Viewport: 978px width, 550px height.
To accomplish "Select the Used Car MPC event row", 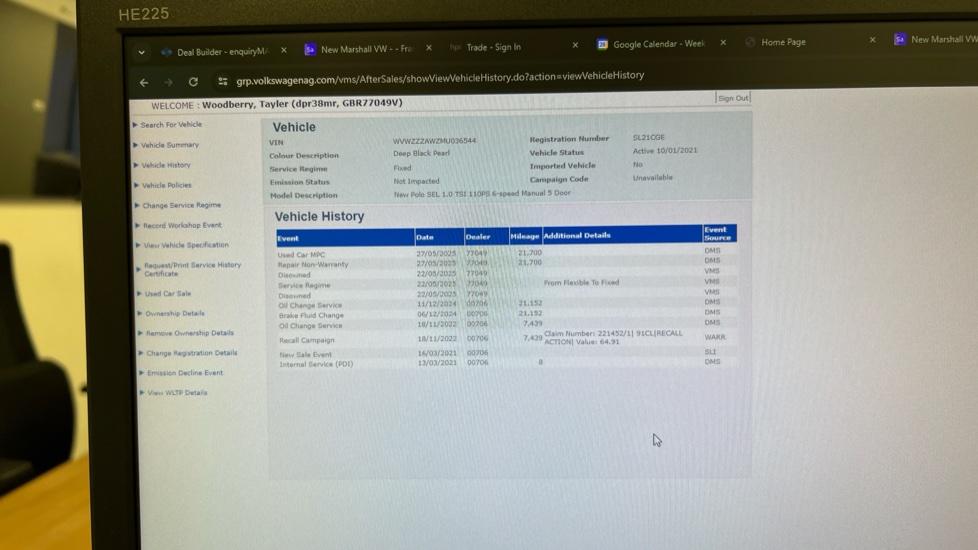I will click(506, 253).
